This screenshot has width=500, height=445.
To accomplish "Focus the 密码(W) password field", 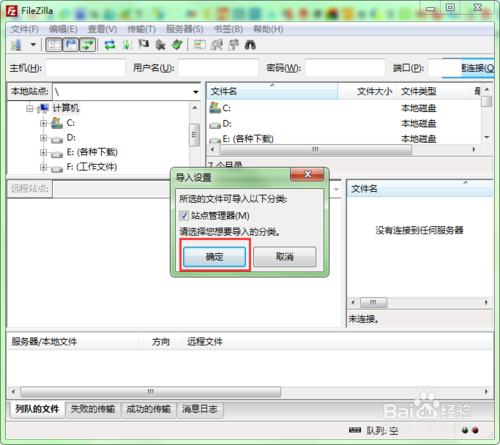I will (x=345, y=68).
